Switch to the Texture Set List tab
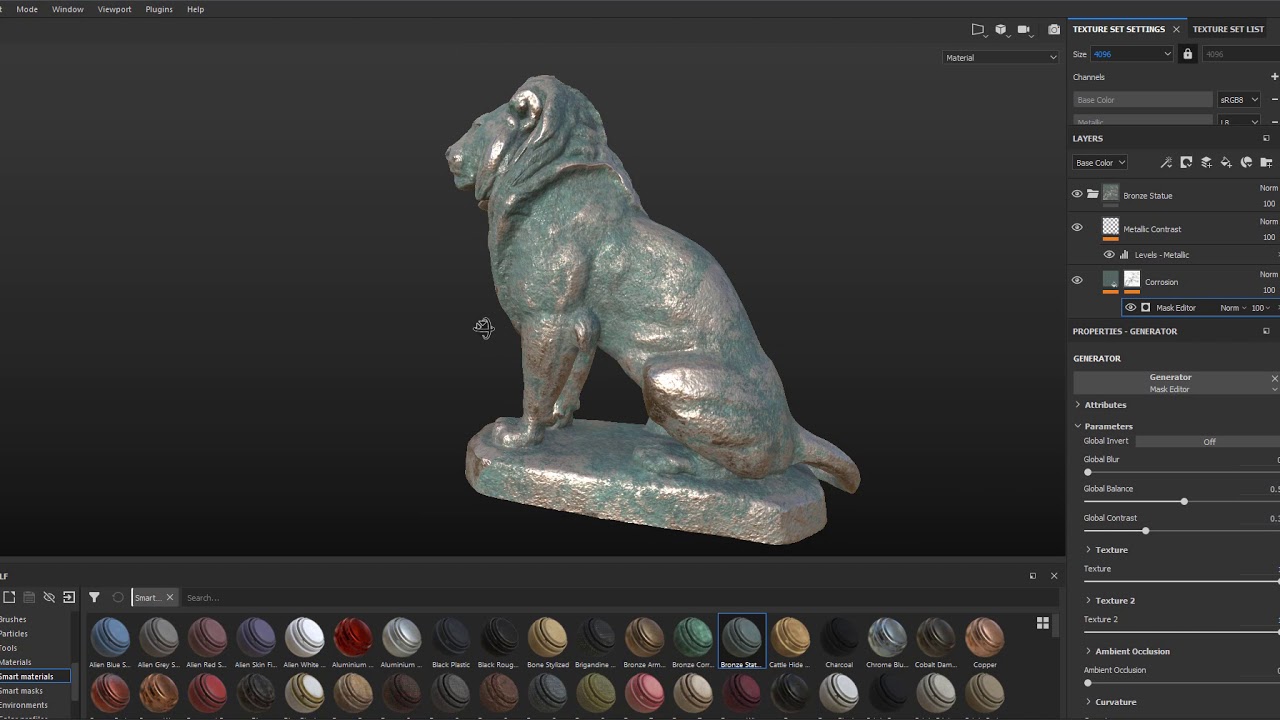Viewport: 1280px width, 720px height. point(1228,29)
